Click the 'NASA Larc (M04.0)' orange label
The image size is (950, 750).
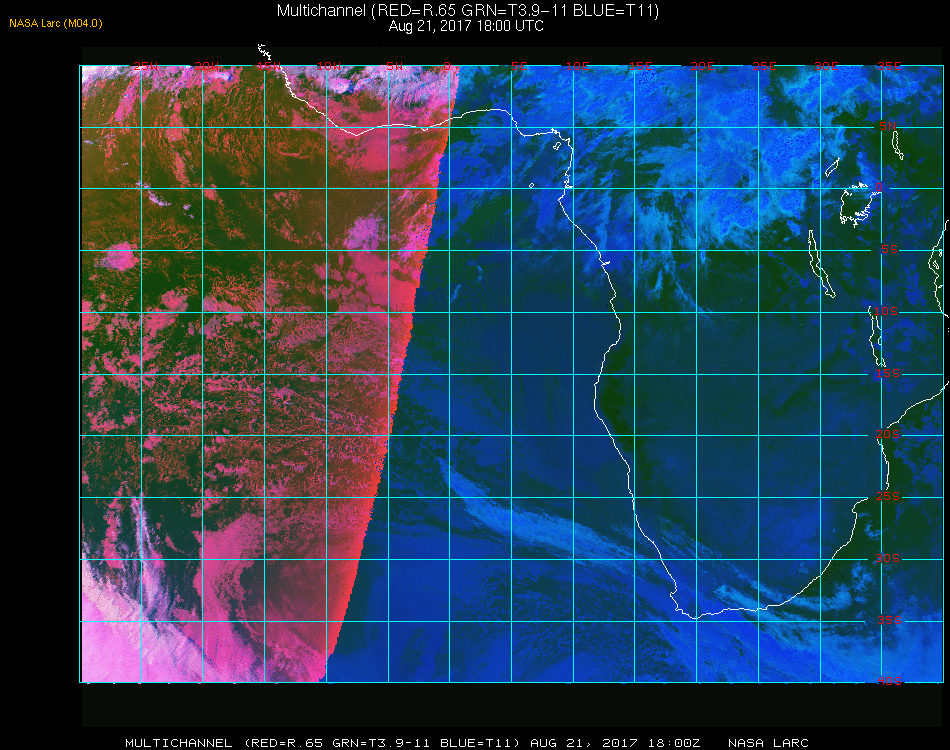point(56,24)
